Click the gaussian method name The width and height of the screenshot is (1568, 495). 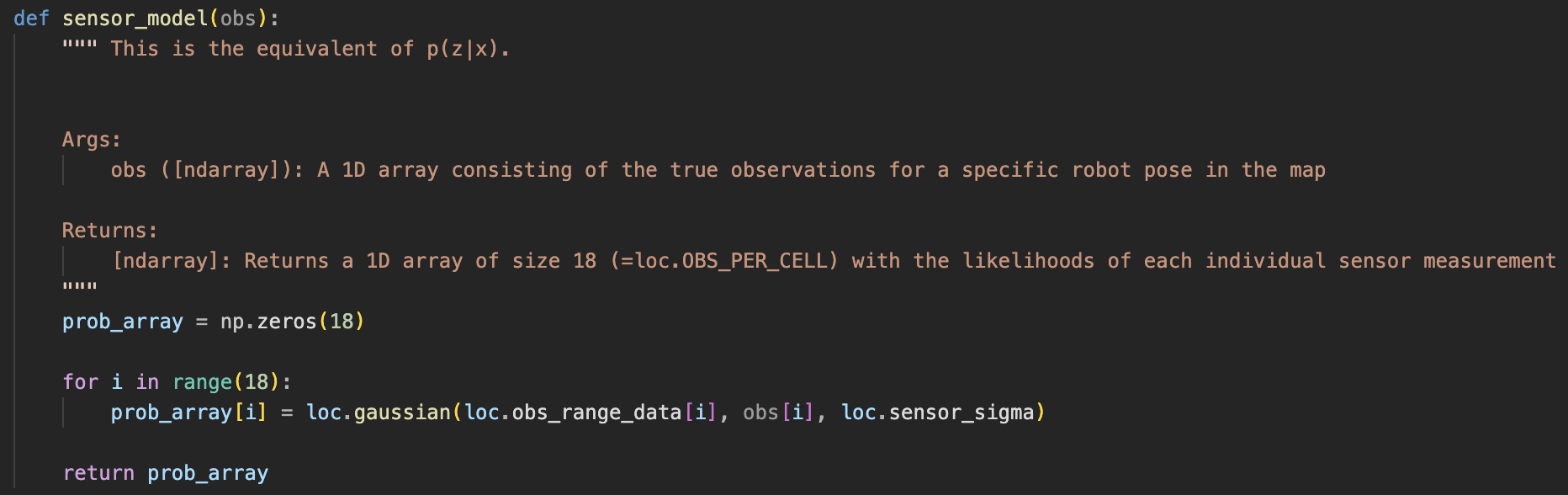pos(402,412)
